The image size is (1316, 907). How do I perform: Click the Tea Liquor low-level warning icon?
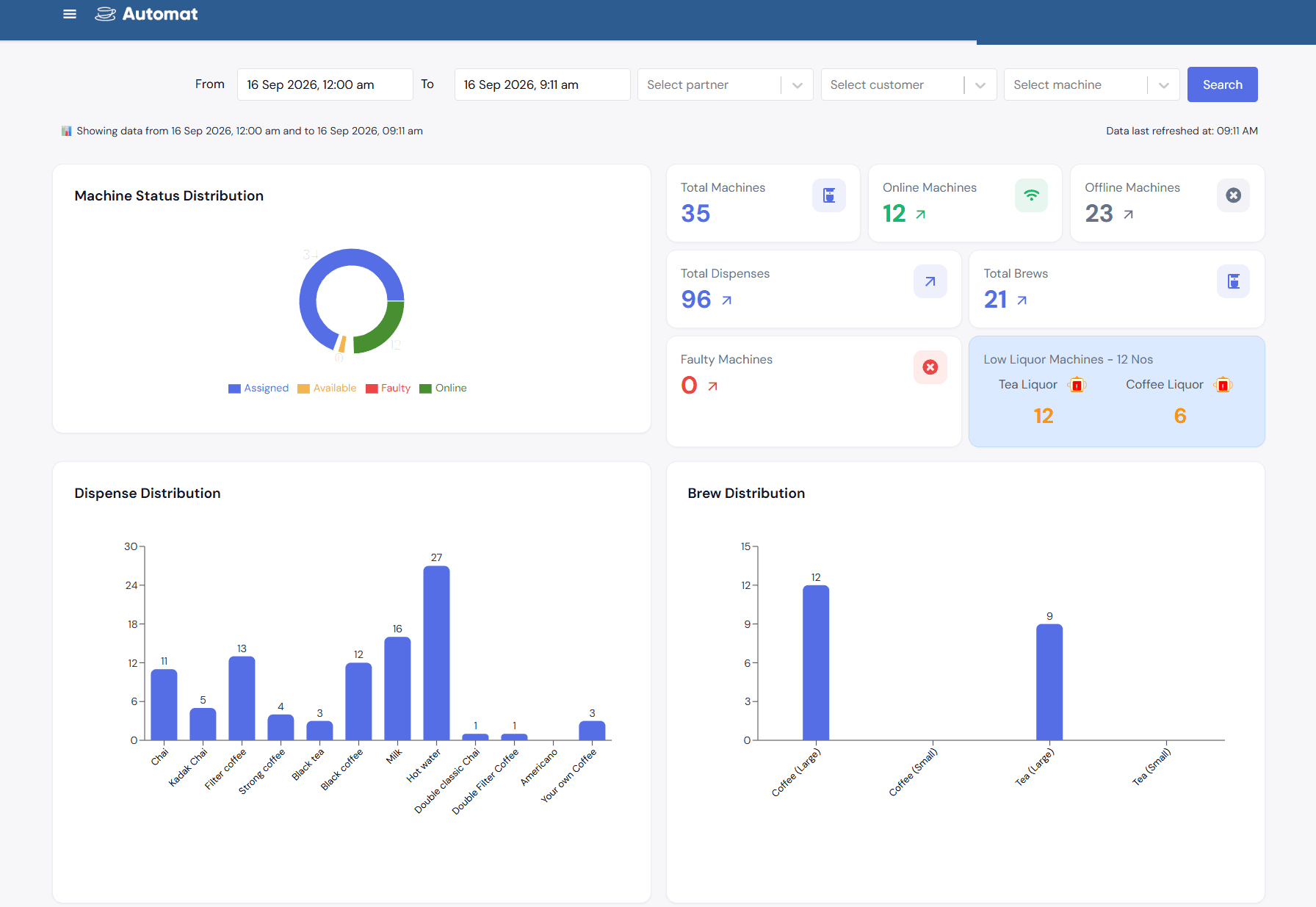click(x=1077, y=385)
